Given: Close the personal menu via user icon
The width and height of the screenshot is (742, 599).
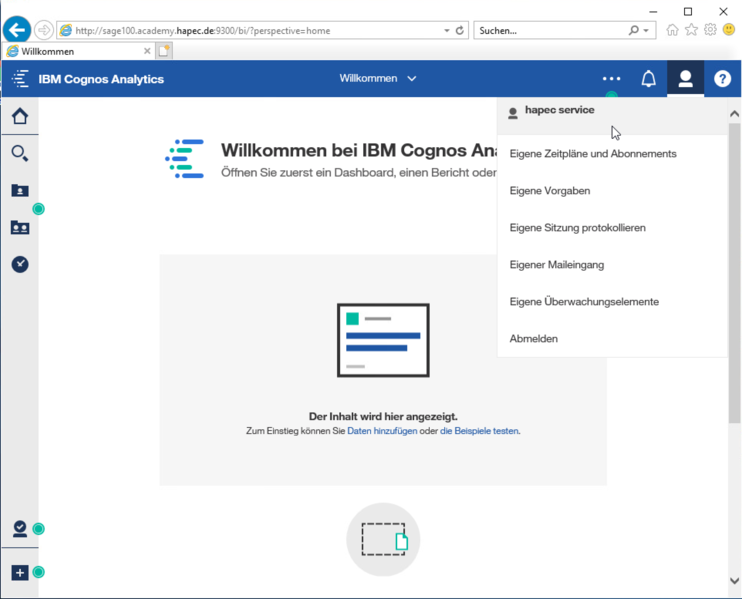Looking at the screenshot, I should (x=685, y=79).
